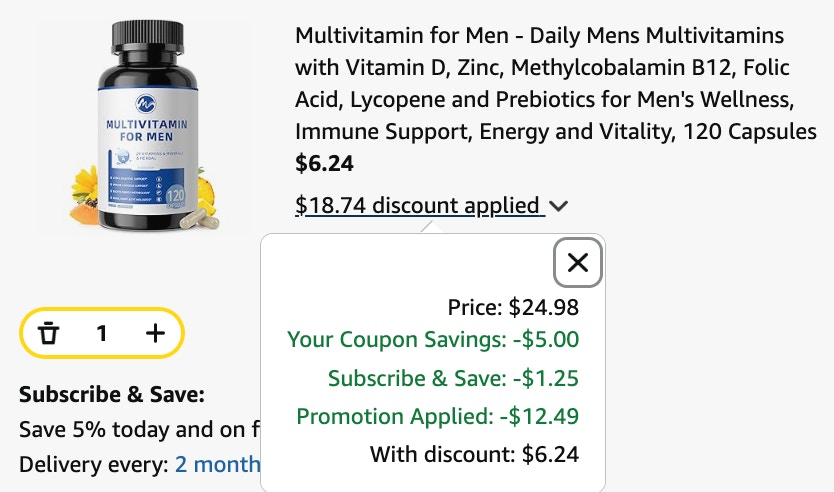
Task: Click the Subscribe & Save -$1.25 line
Action: click(x=453, y=378)
